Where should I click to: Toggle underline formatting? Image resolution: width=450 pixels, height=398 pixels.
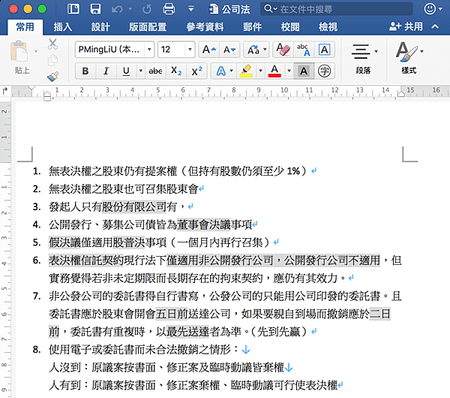coord(126,71)
